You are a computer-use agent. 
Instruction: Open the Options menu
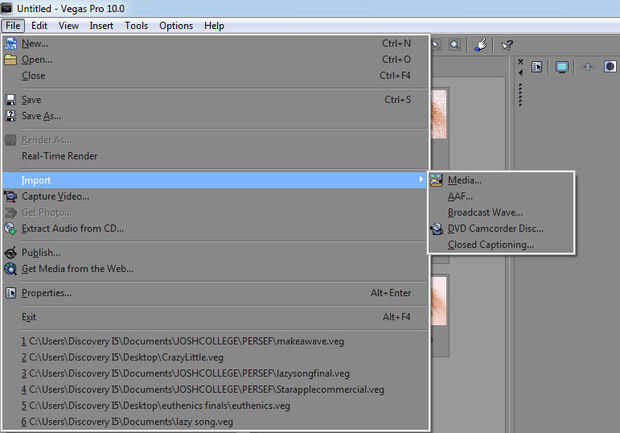click(176, 26)
